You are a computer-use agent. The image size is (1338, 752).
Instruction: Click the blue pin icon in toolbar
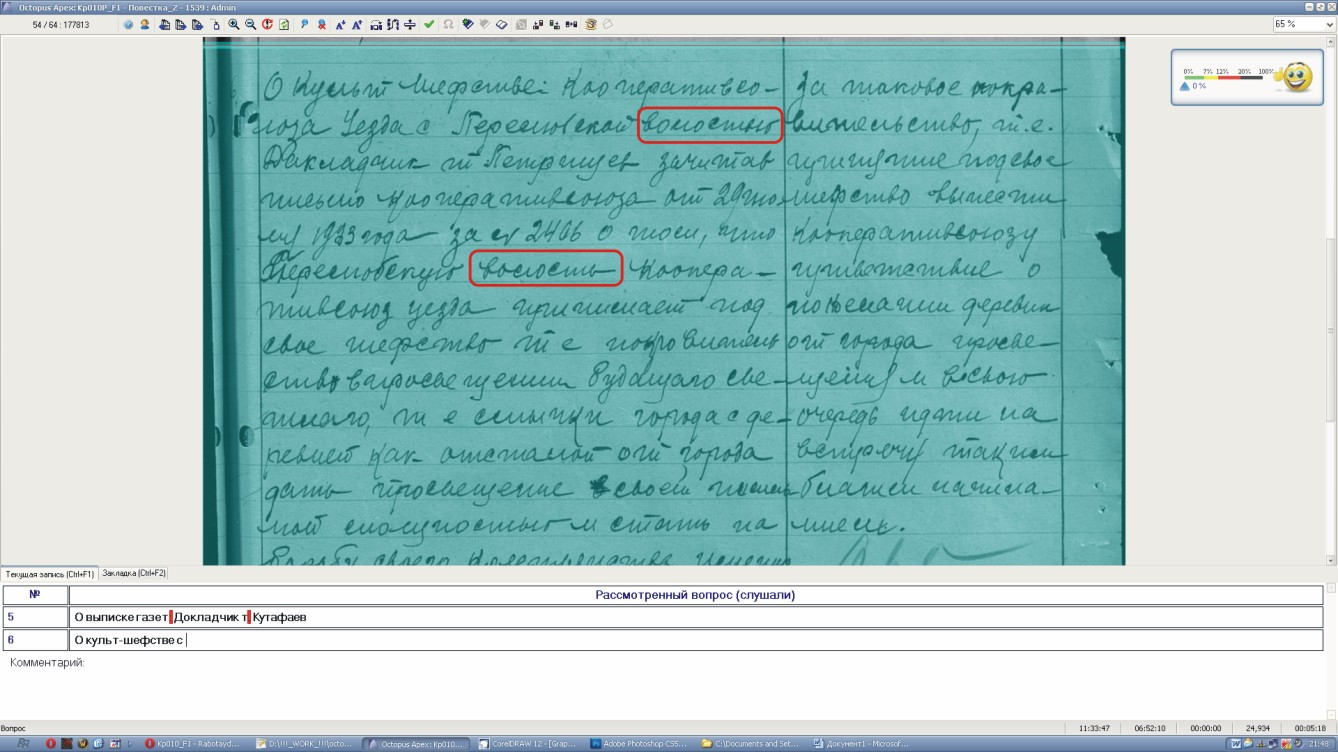pos(304,24)
